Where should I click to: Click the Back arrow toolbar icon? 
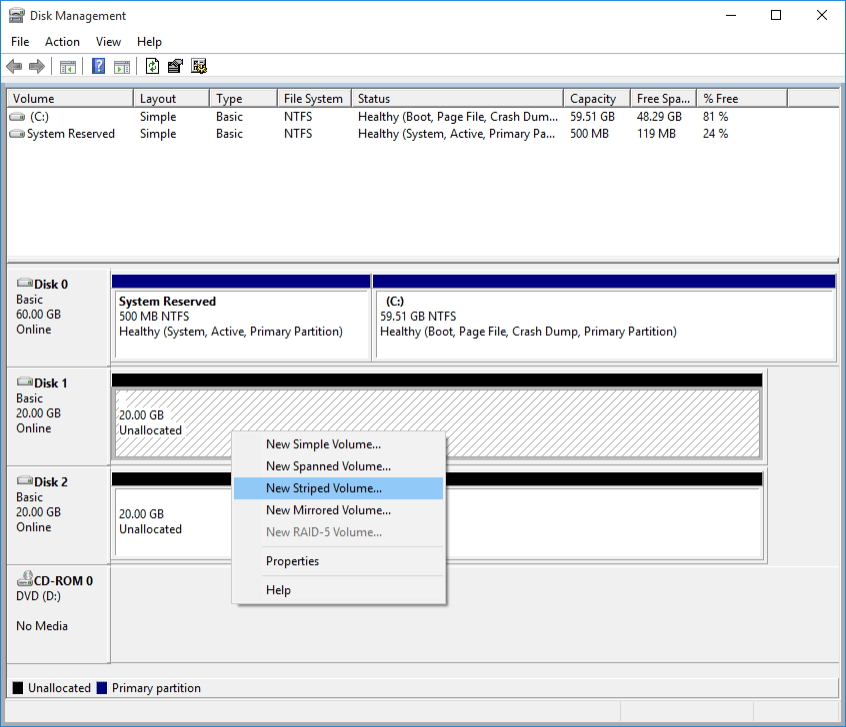(x=14, y=66)
